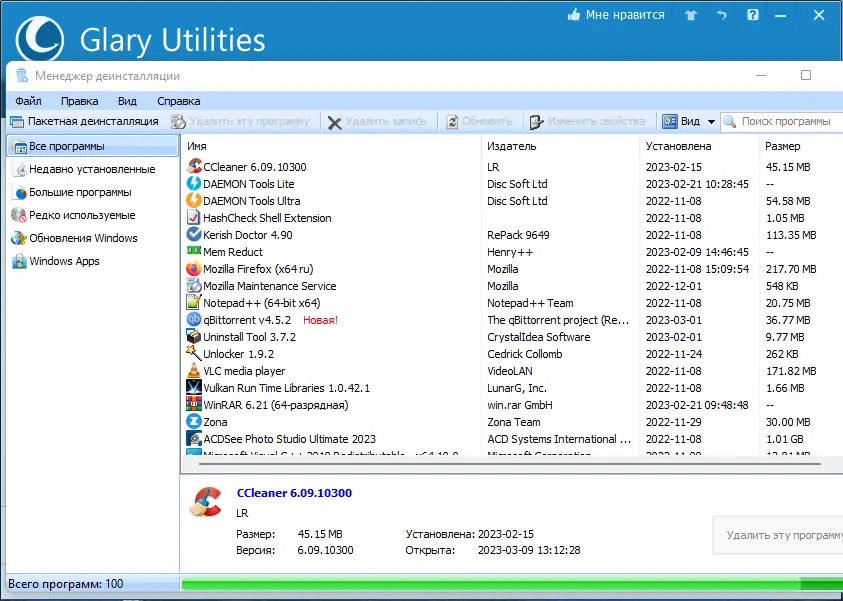This screenshot has height=601, width=843.
Task: Click the HashCheck Shell Extension icon
Action: pos(194,217)
